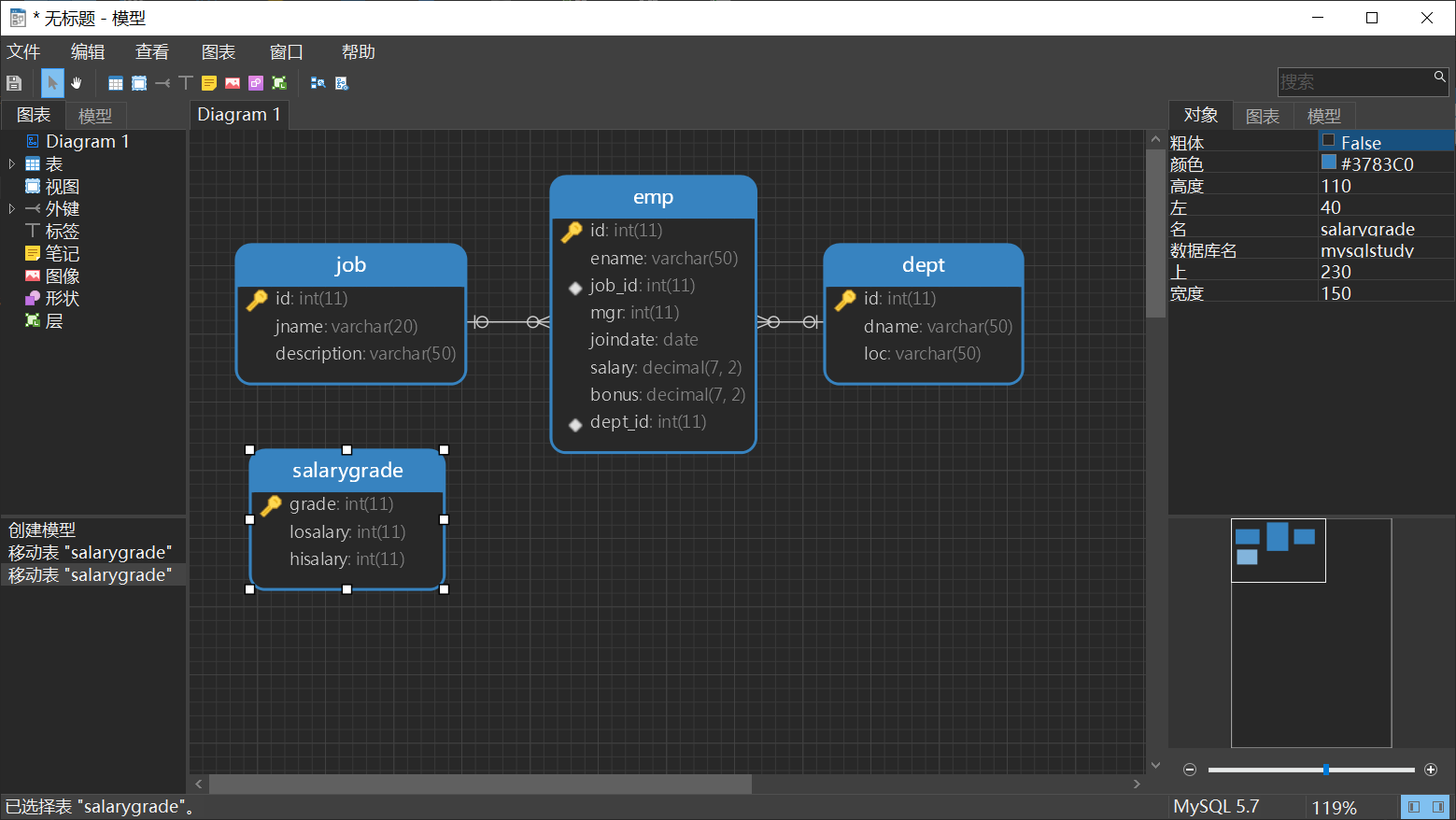Click the job-to-emp relation line
This screenshot has height=820, width=1456.
coord(508,322)
